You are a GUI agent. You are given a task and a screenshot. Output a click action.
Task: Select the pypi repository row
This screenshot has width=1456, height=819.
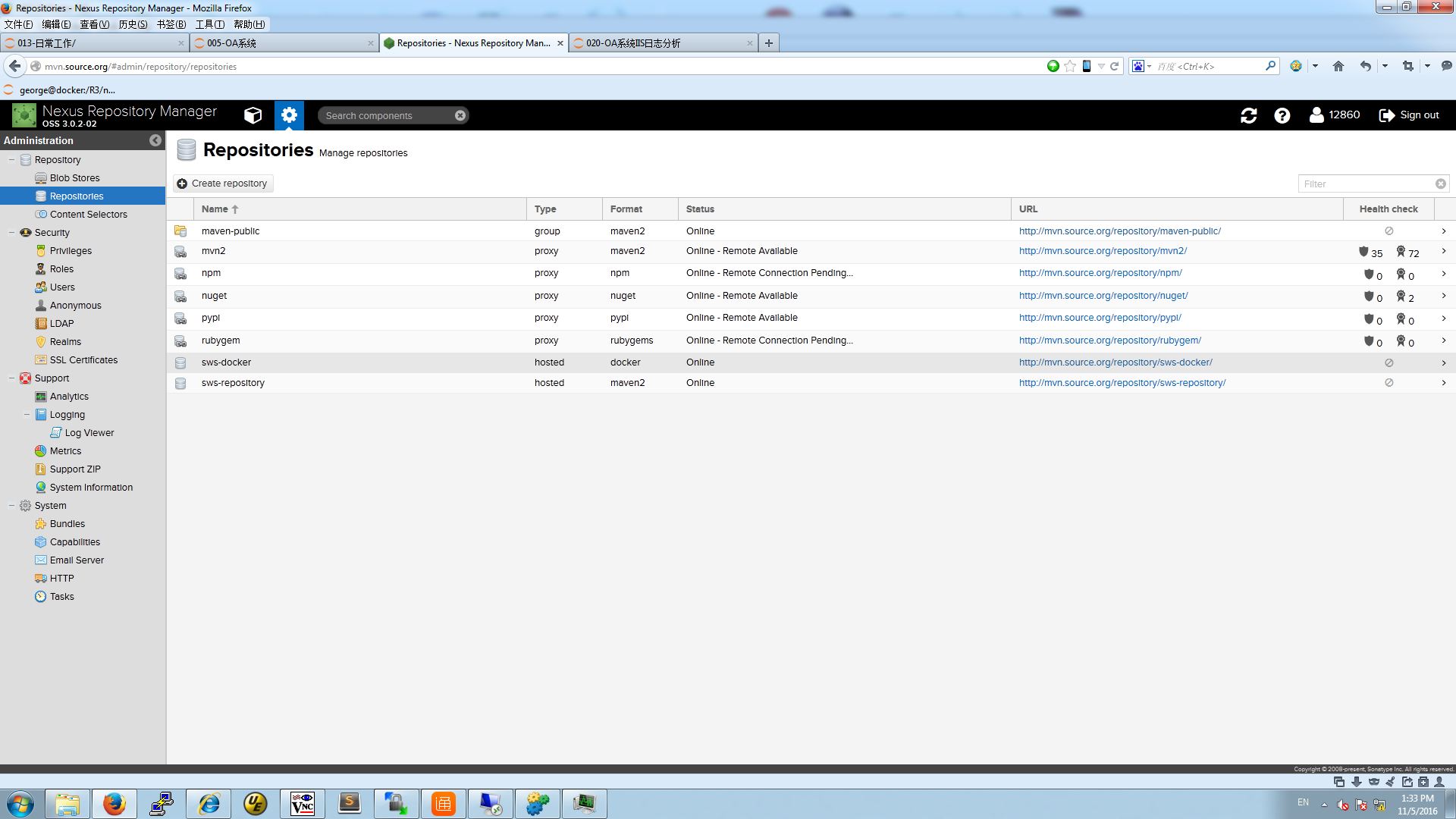(811, 318)
